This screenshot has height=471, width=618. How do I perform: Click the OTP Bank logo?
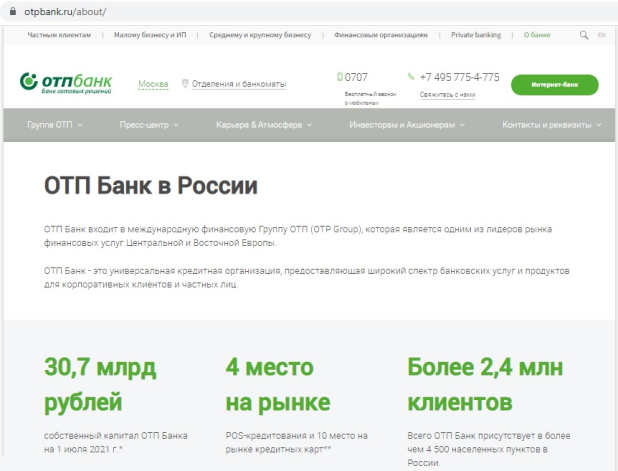(66, 83)
